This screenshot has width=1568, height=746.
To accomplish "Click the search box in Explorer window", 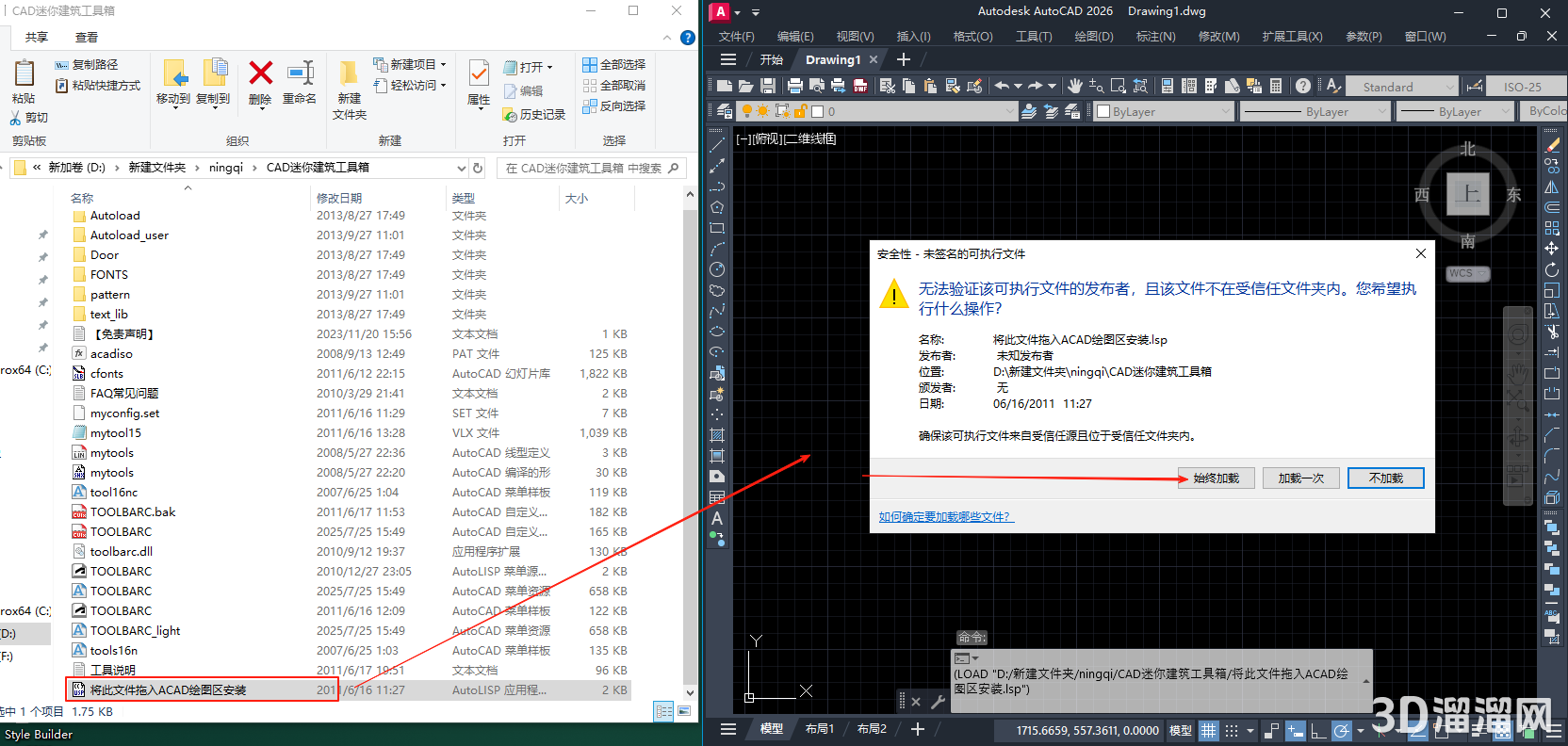I will tap(591, 168).
